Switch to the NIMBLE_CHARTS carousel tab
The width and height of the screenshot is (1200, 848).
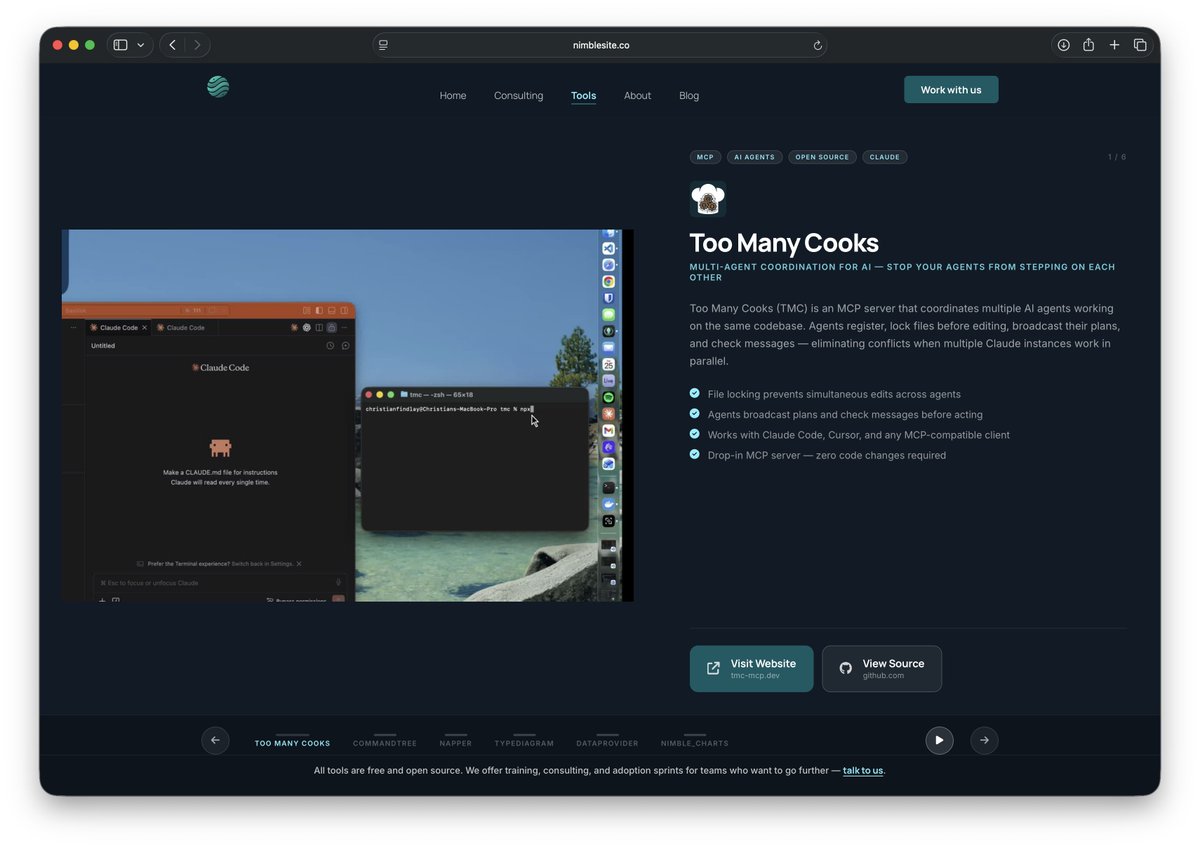coord(695,743)
